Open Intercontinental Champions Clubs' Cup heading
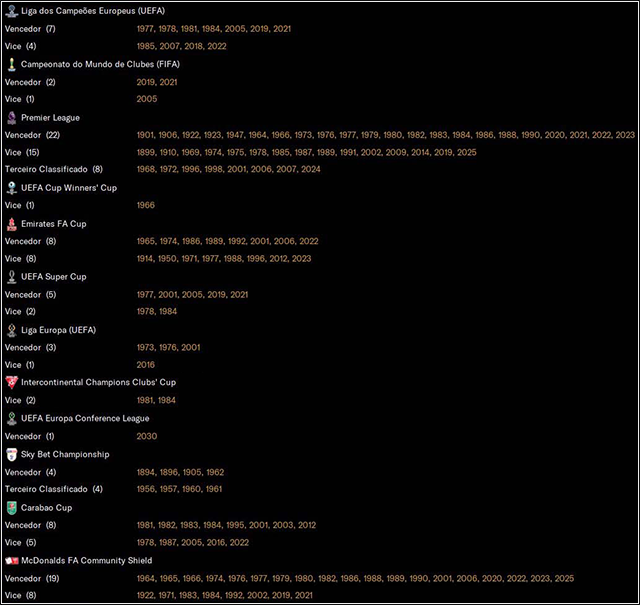This screenshot has width=640, height=605. click(98, 383)
